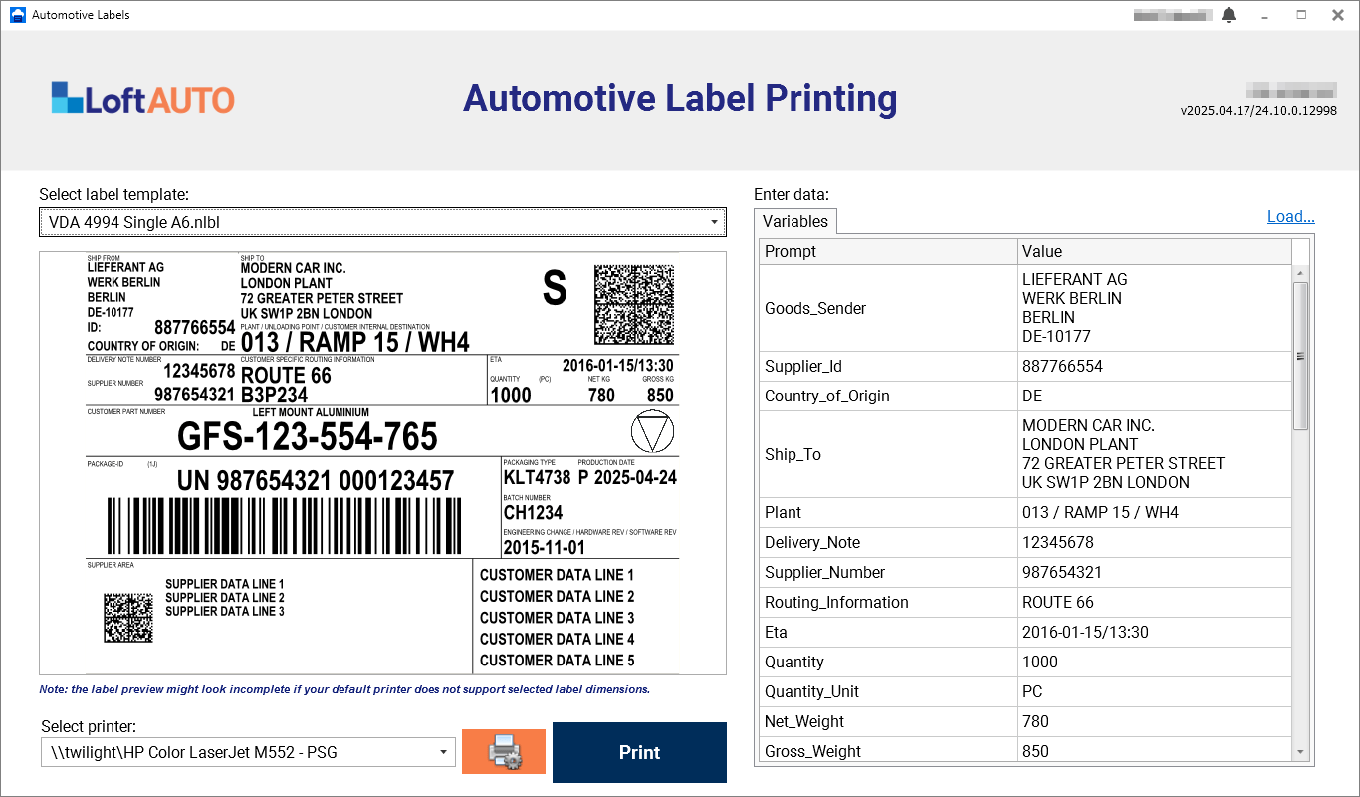The width and height of the screenshot is (1360, 797).
Task: Click the supplier area data matrix code
Action: (x=129, y=619)
